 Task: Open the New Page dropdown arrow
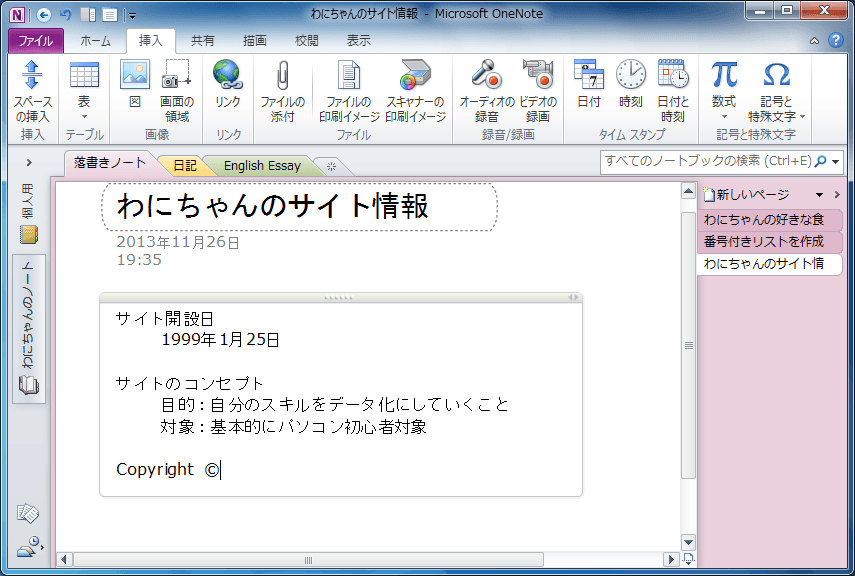point(819,195)
